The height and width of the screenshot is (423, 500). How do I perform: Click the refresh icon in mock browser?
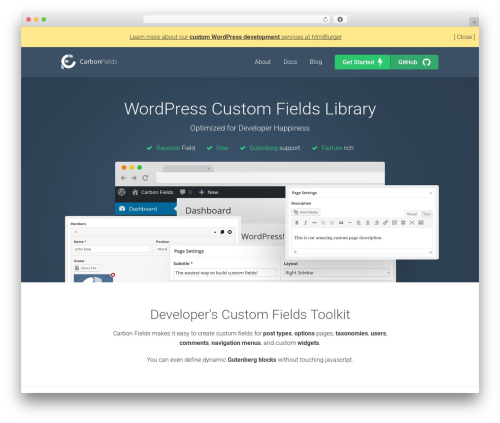pos(145,178)
